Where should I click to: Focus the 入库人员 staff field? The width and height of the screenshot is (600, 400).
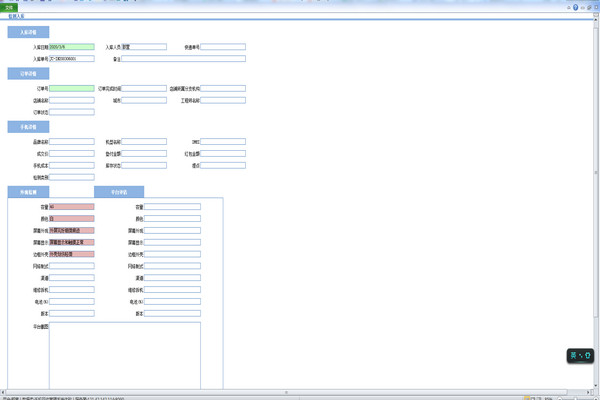tap(144, 47)
